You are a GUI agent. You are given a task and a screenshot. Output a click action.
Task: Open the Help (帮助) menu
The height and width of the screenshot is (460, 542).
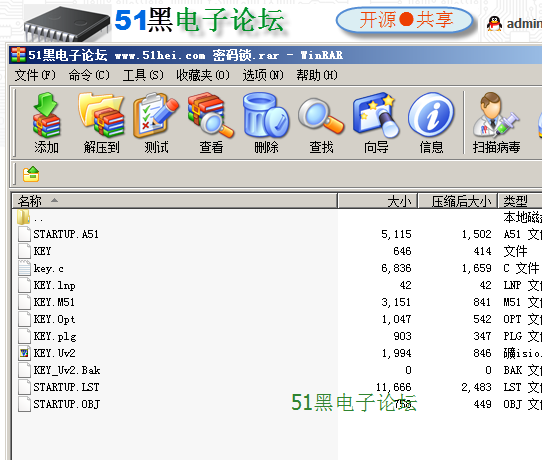click(x=317, y=75)
